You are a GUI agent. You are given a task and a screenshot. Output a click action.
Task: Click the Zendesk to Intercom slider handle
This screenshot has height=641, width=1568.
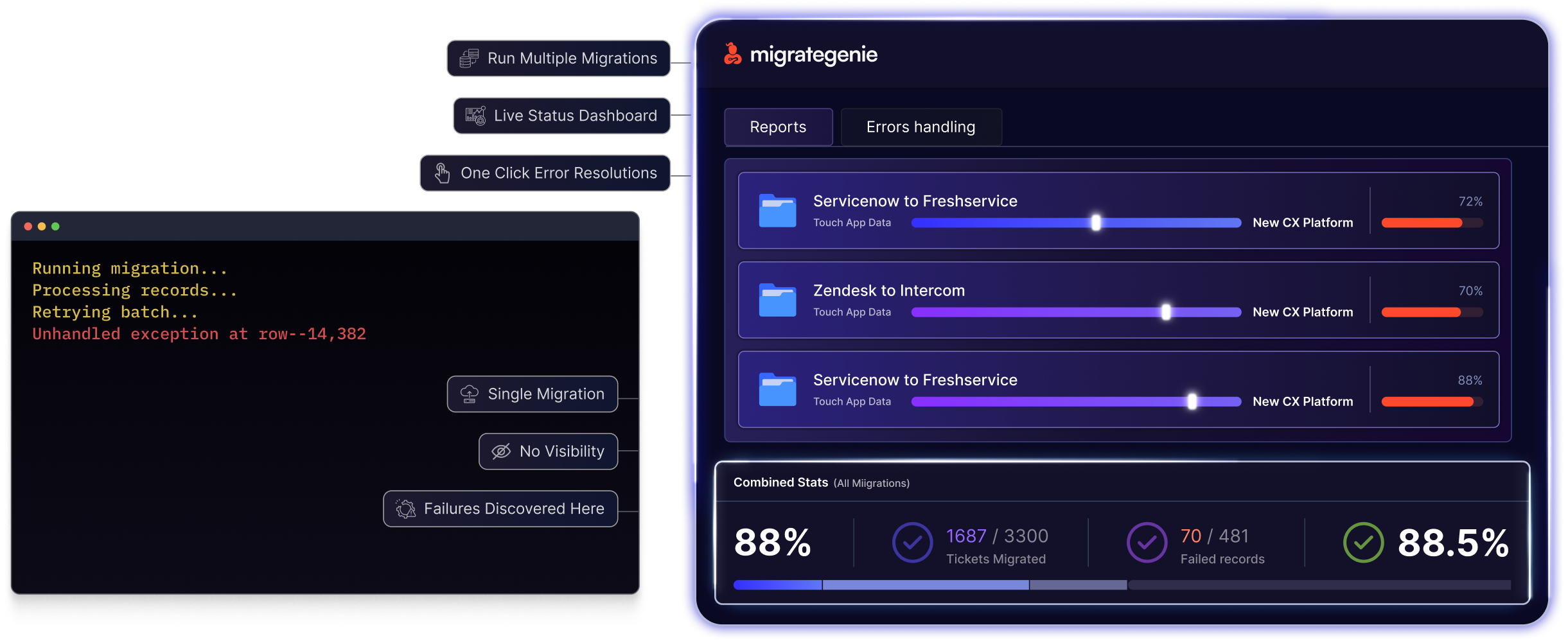pyautogui.click(x=1166, y=312)
